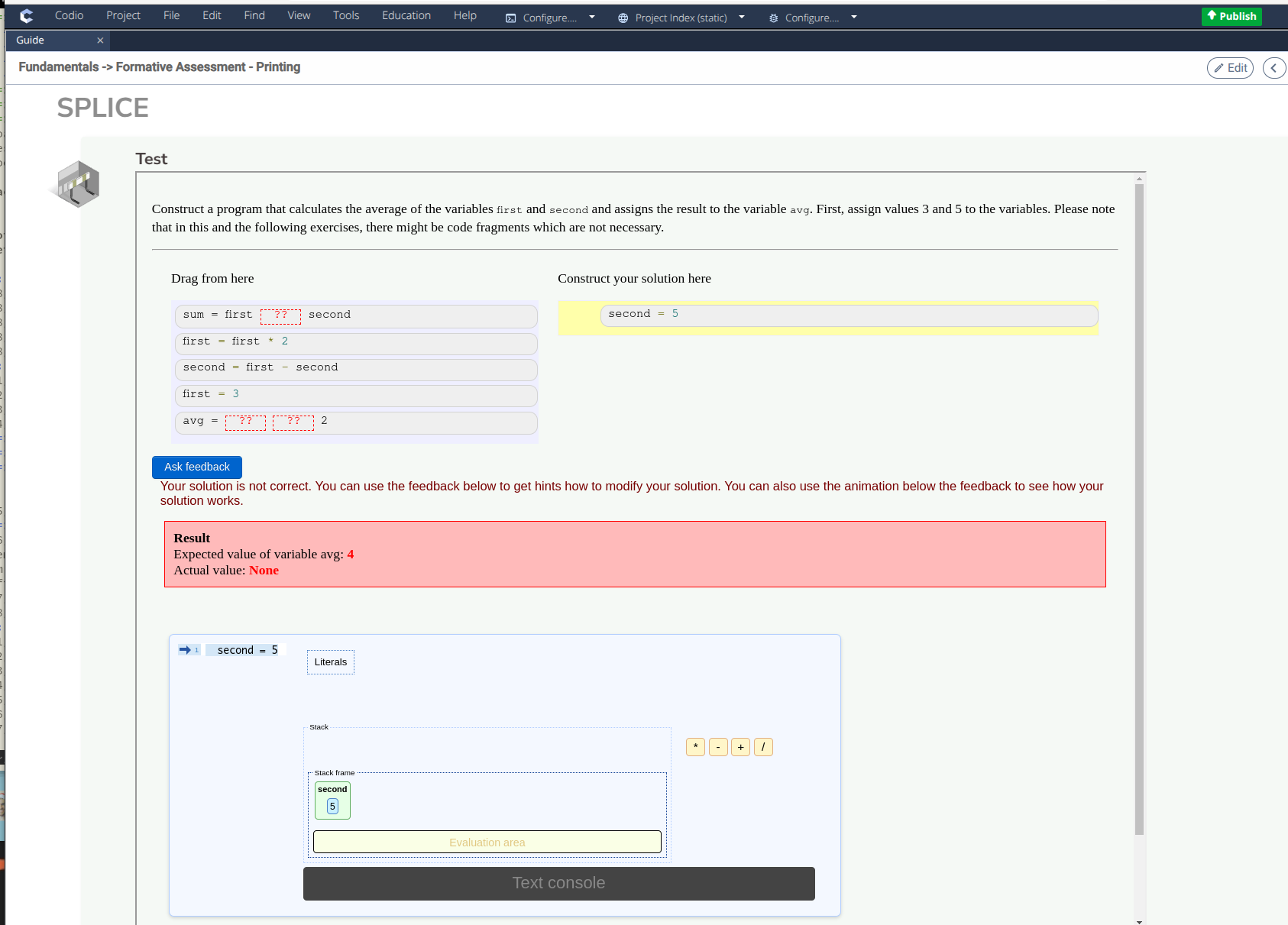The height and width of the screenshot is (925, 1288).
Task: Select the division operator button
Action: (764, 747)
